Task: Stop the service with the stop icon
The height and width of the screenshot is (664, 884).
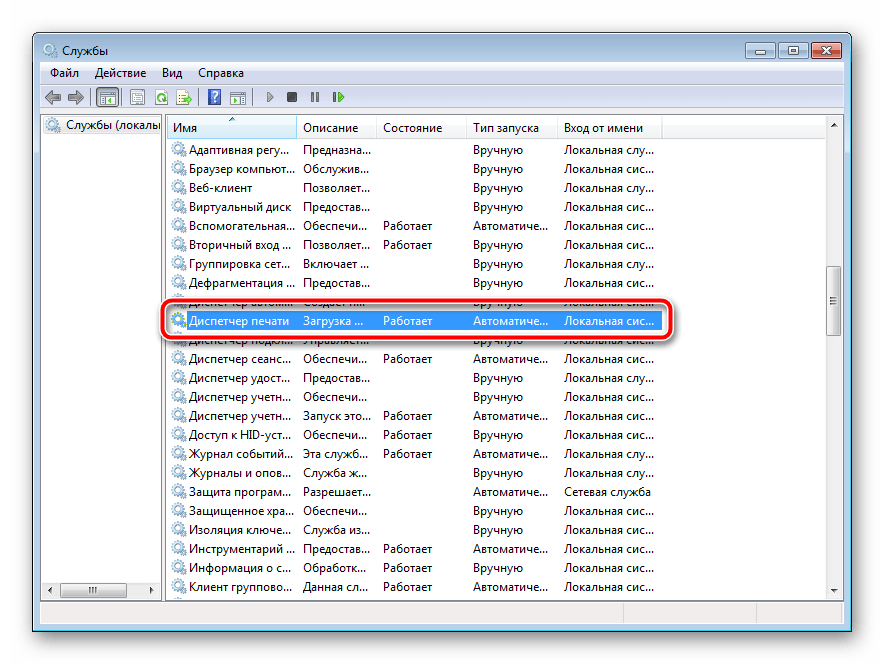Action: pos(291,97)
